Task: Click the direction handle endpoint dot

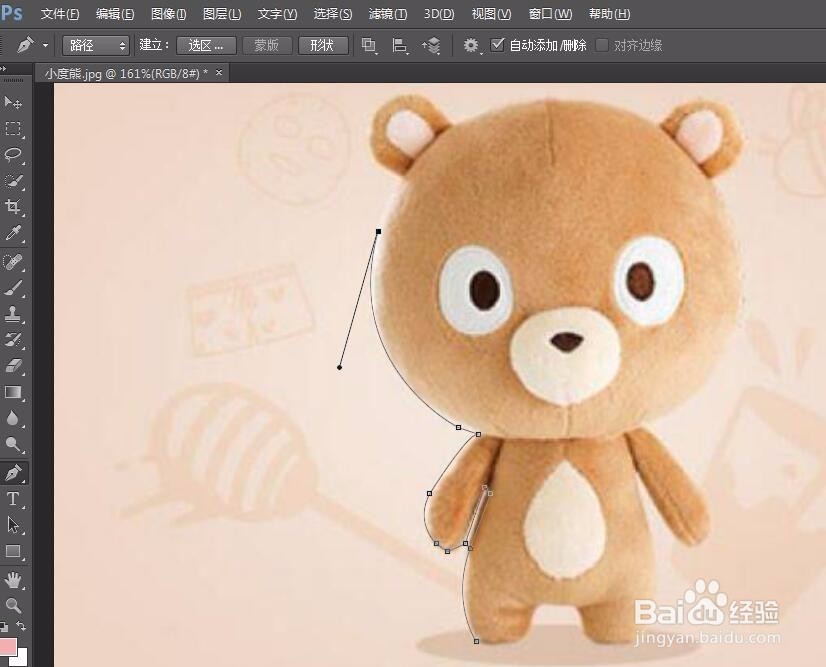Action: [339, 367]
